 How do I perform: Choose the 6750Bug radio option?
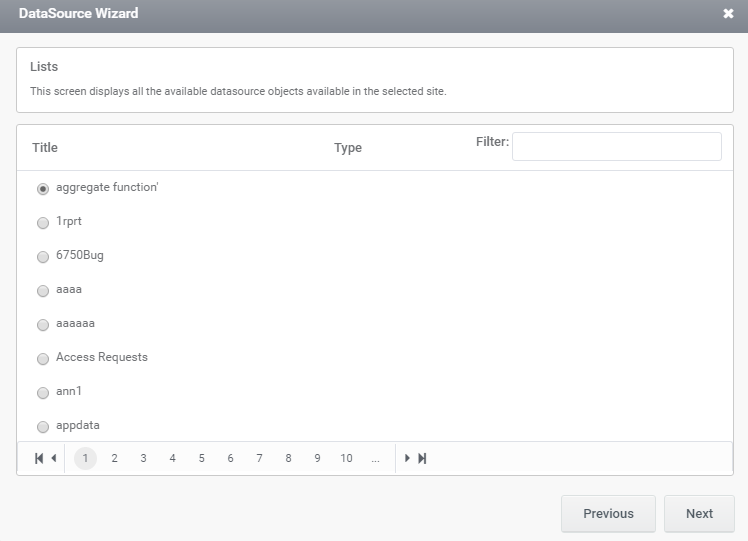click(x=43, y=257)
